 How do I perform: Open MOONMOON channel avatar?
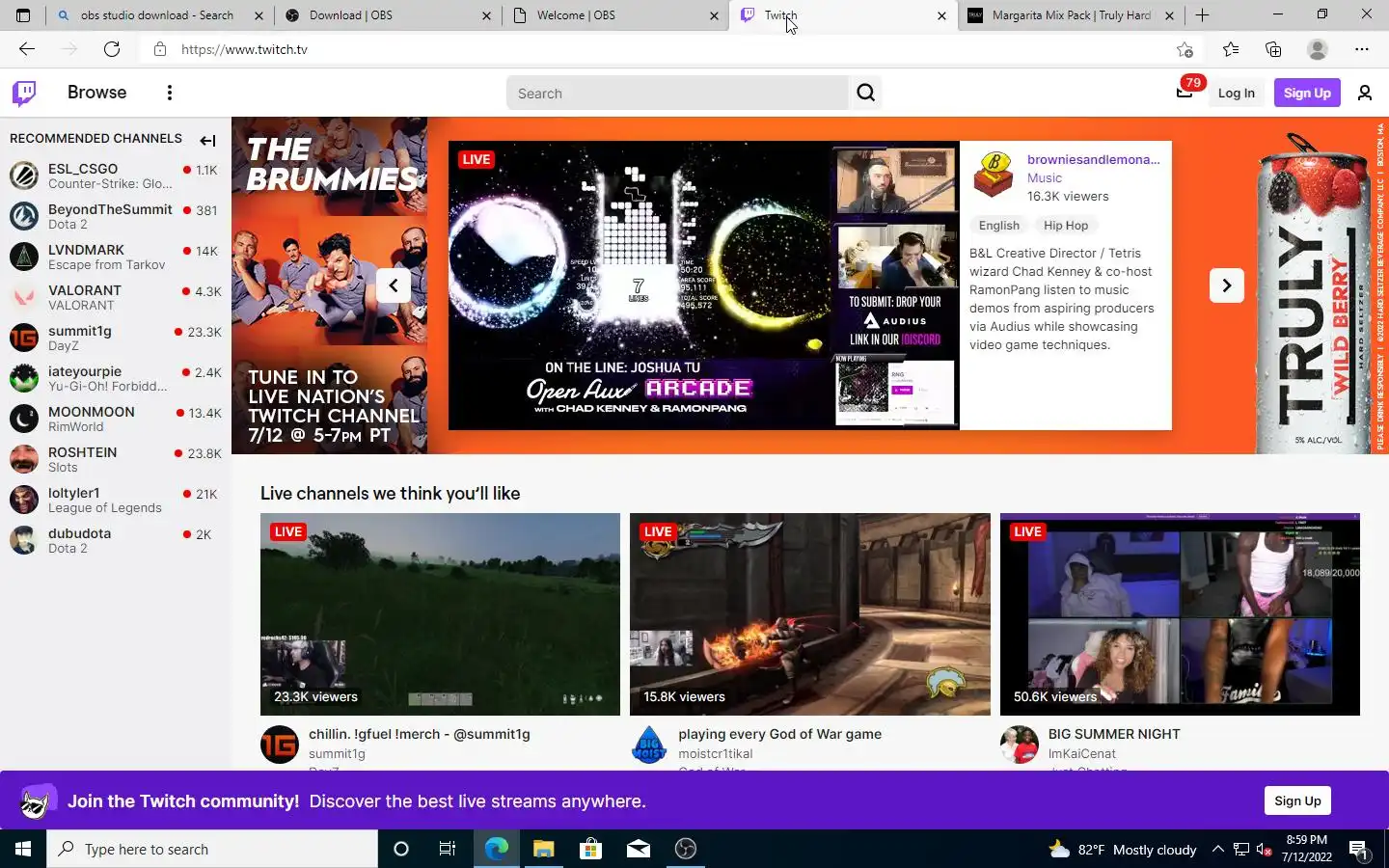(x=24, y=419)
